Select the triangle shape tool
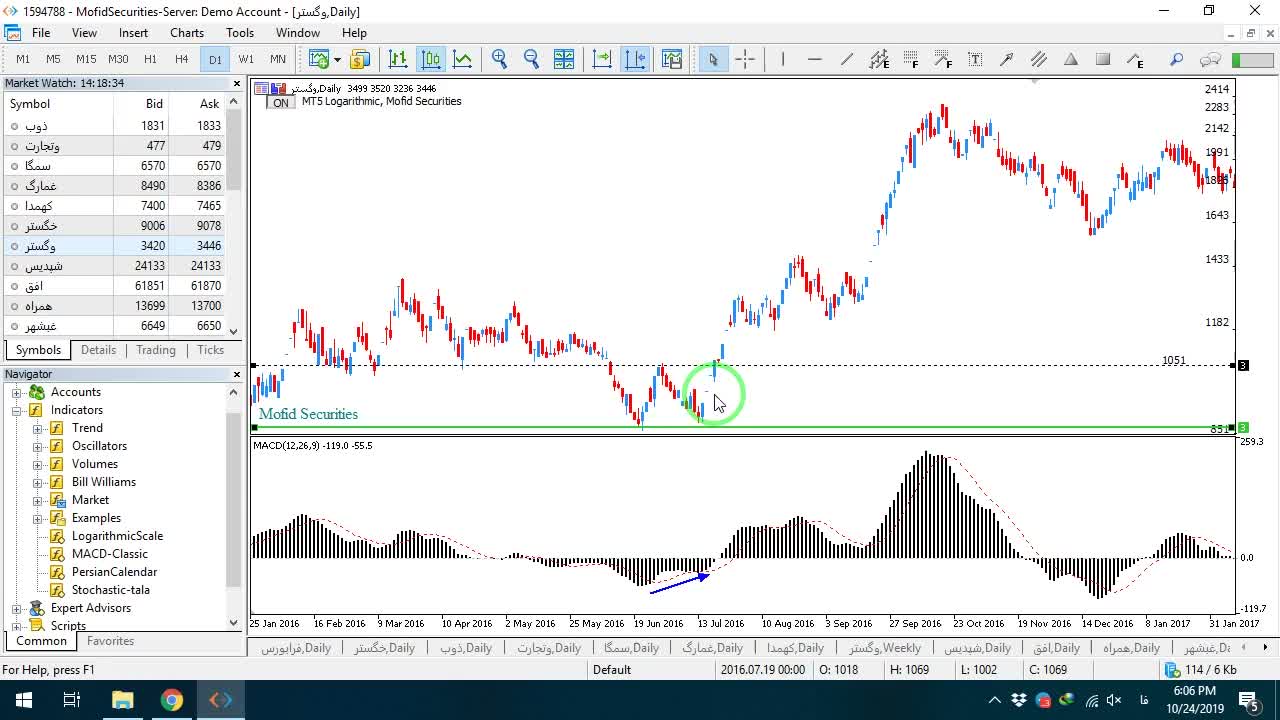Viewport: 1280px width, 720px height. (x=1071, y=59)
